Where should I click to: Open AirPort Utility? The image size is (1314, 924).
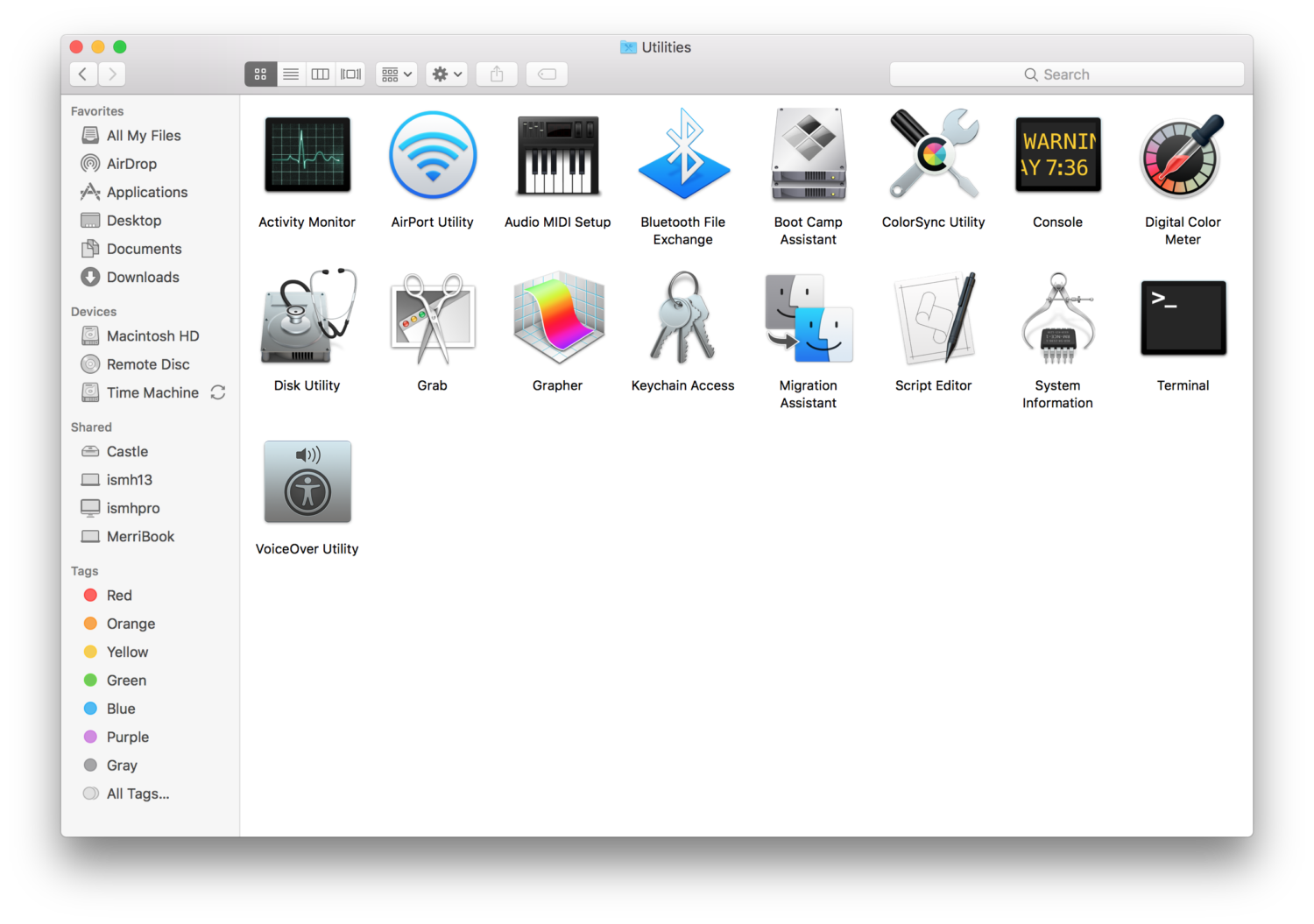pyautogui.click(x=432, y=155)
